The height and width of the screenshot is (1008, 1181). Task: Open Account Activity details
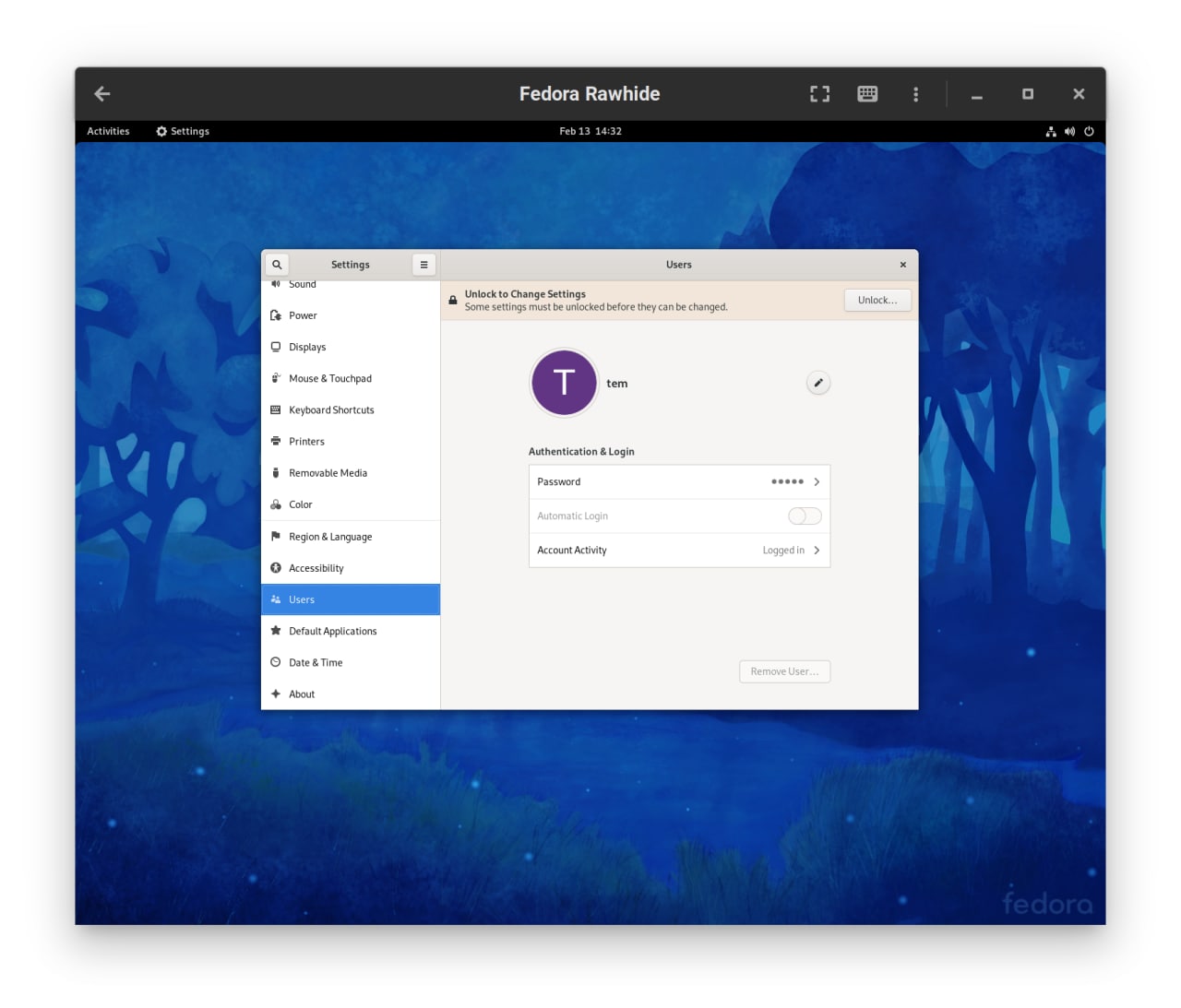(x=679, y=550)
